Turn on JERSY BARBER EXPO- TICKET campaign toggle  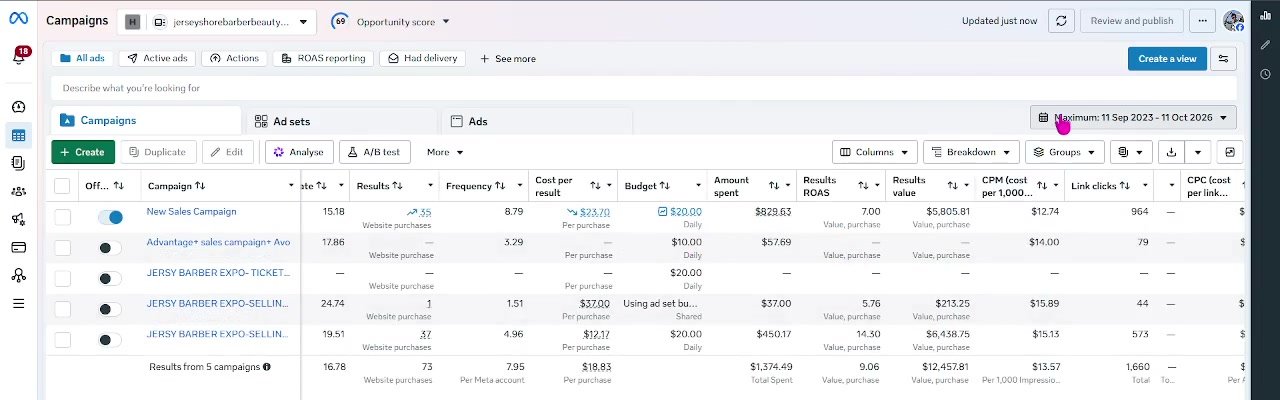point(110,278)
